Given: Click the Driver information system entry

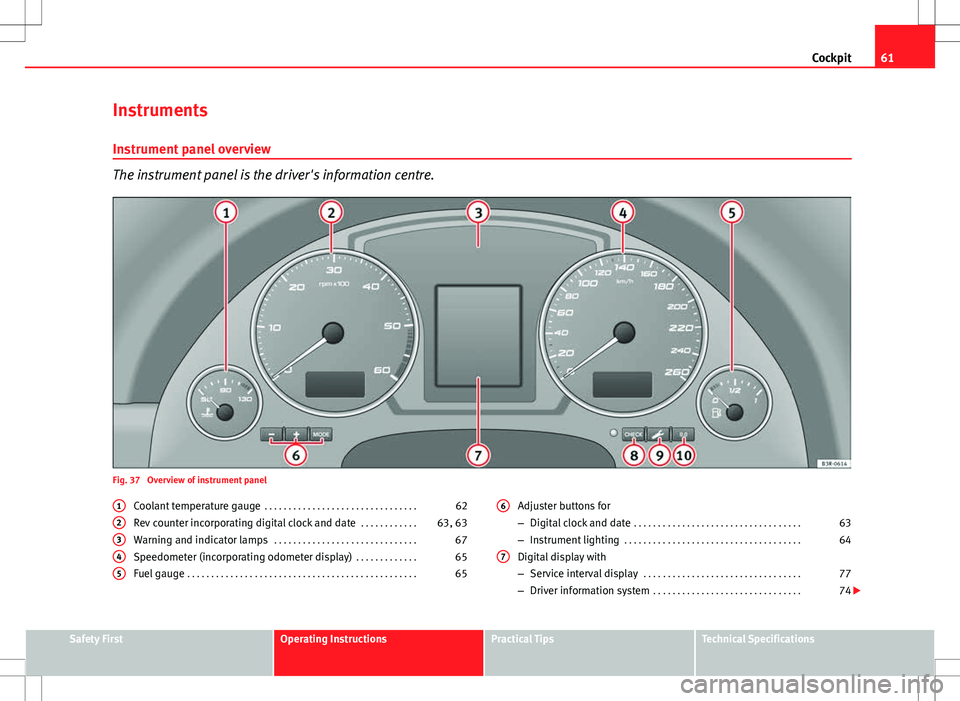Looking at the screenshot, I should tap(589, 591).
